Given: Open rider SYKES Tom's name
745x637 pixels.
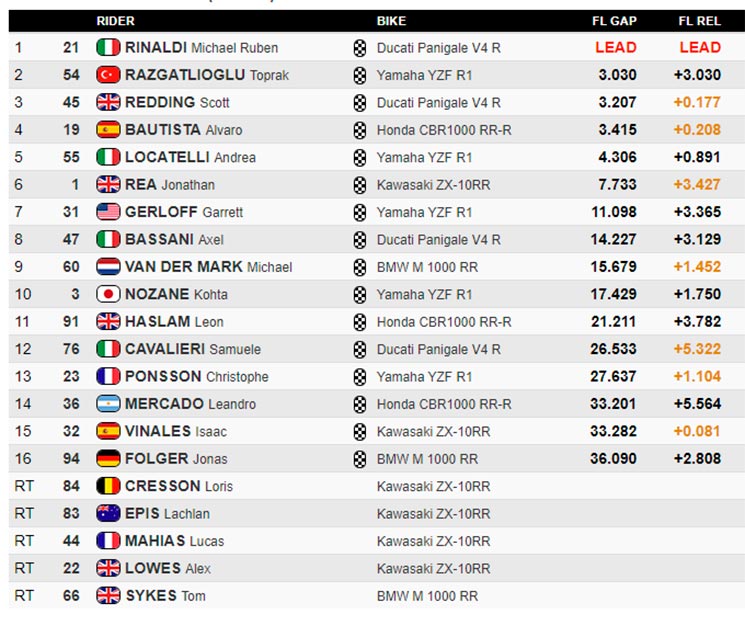Looking at the screenshot, I should point(165,596).
